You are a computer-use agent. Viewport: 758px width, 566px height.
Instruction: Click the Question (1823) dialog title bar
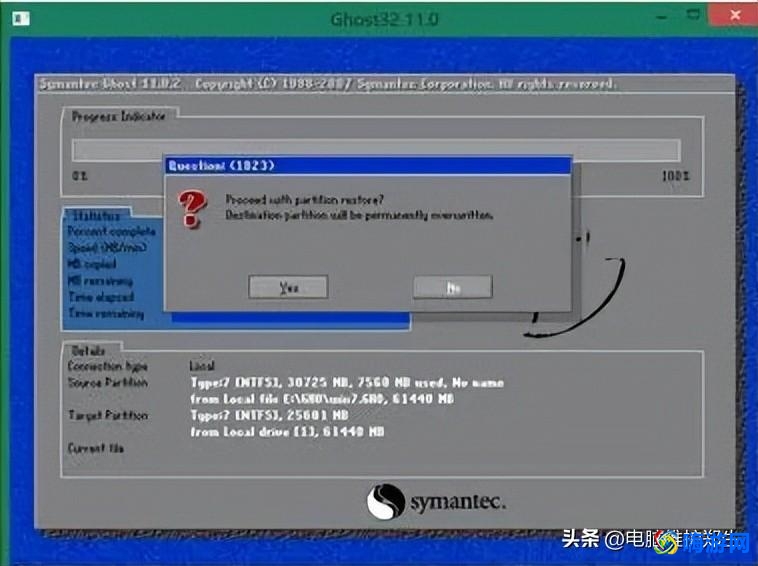coord(367,165)
